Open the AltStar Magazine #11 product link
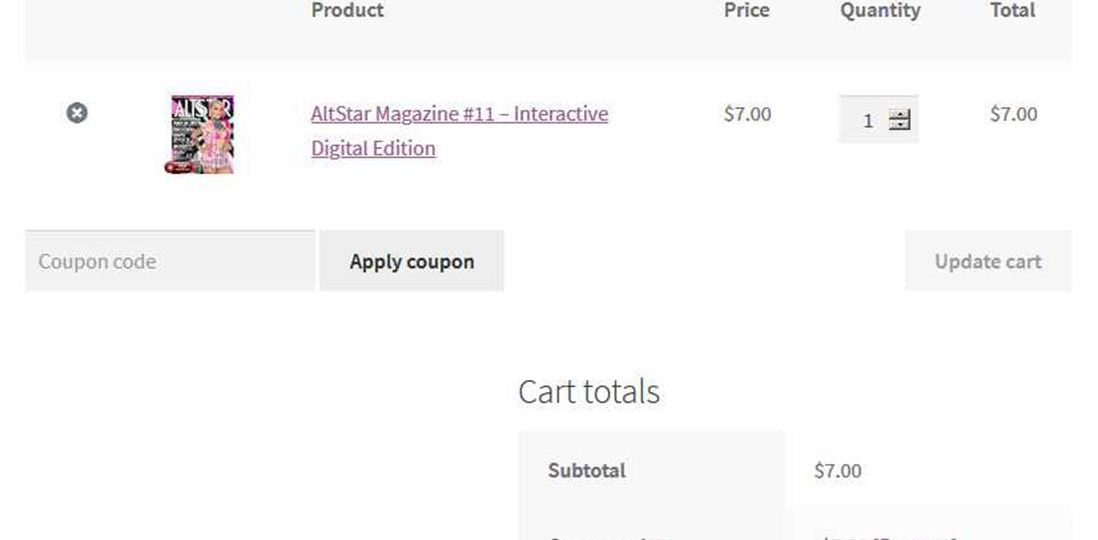1098x540 pixels. pyautogui.click(x=459, y=114)
